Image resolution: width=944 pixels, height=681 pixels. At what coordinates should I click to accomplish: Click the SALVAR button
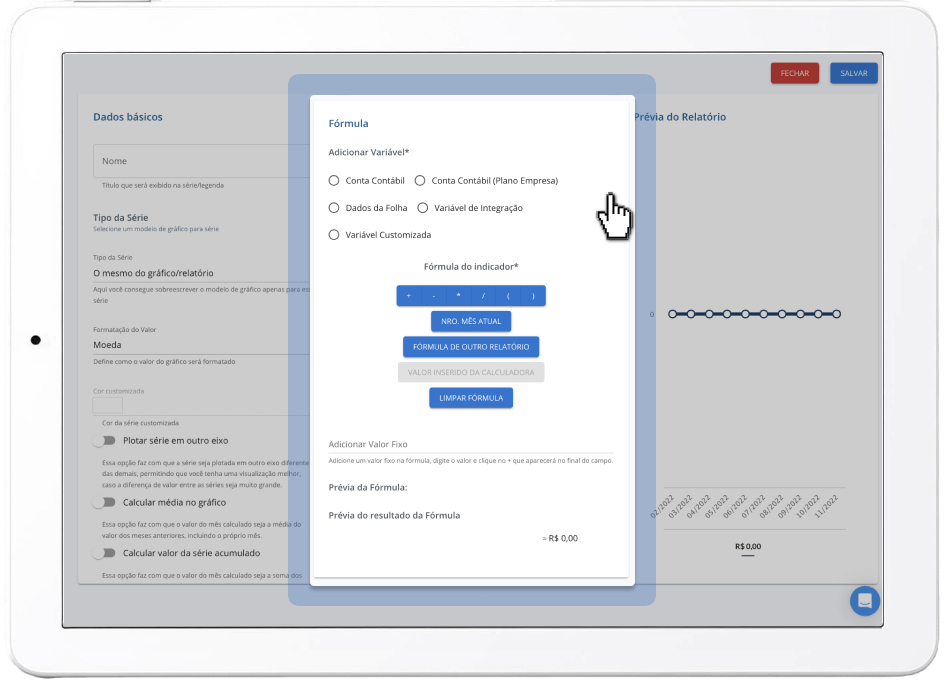[854, 73]
